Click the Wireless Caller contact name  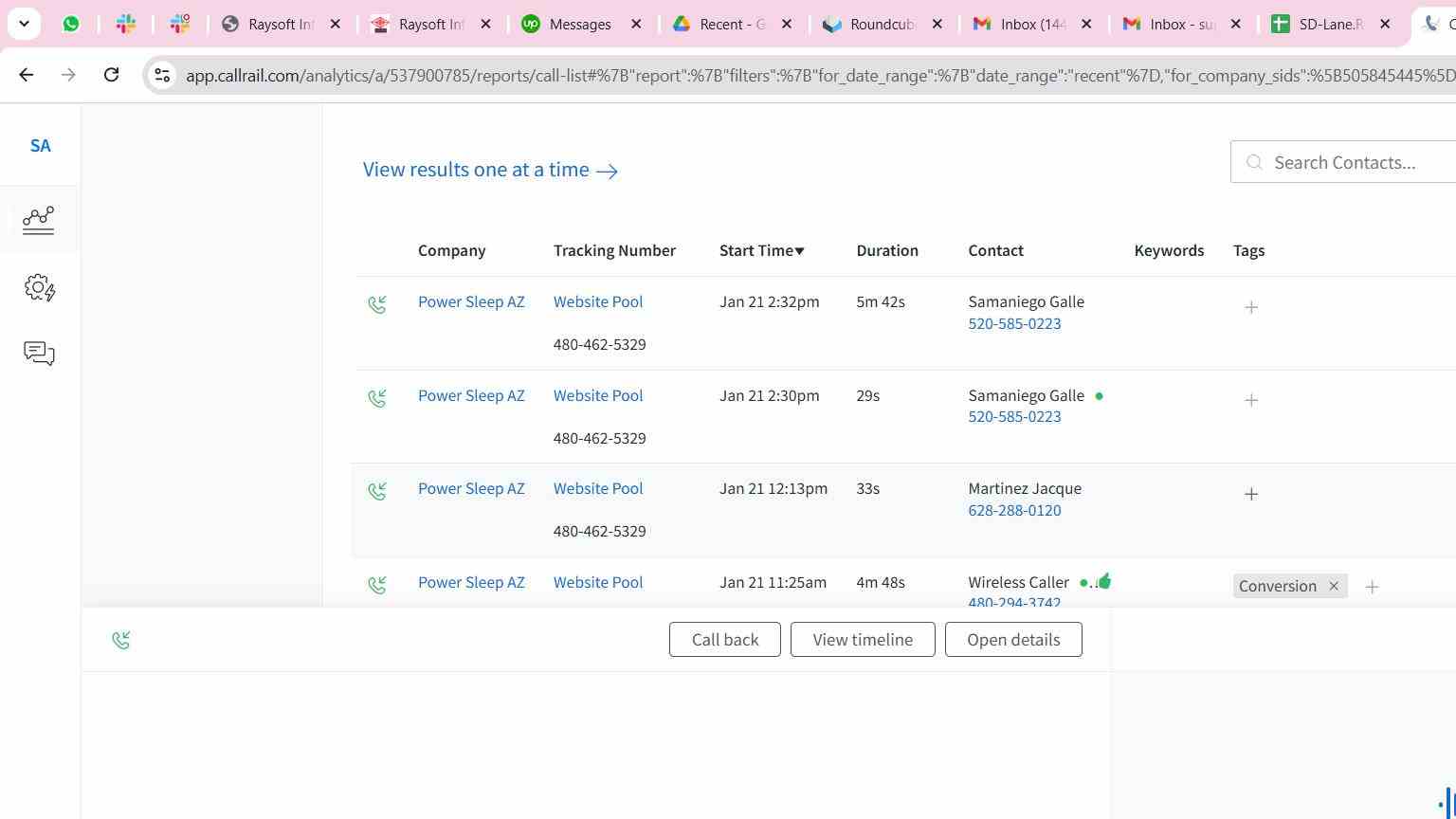(x=1018, y=582)
